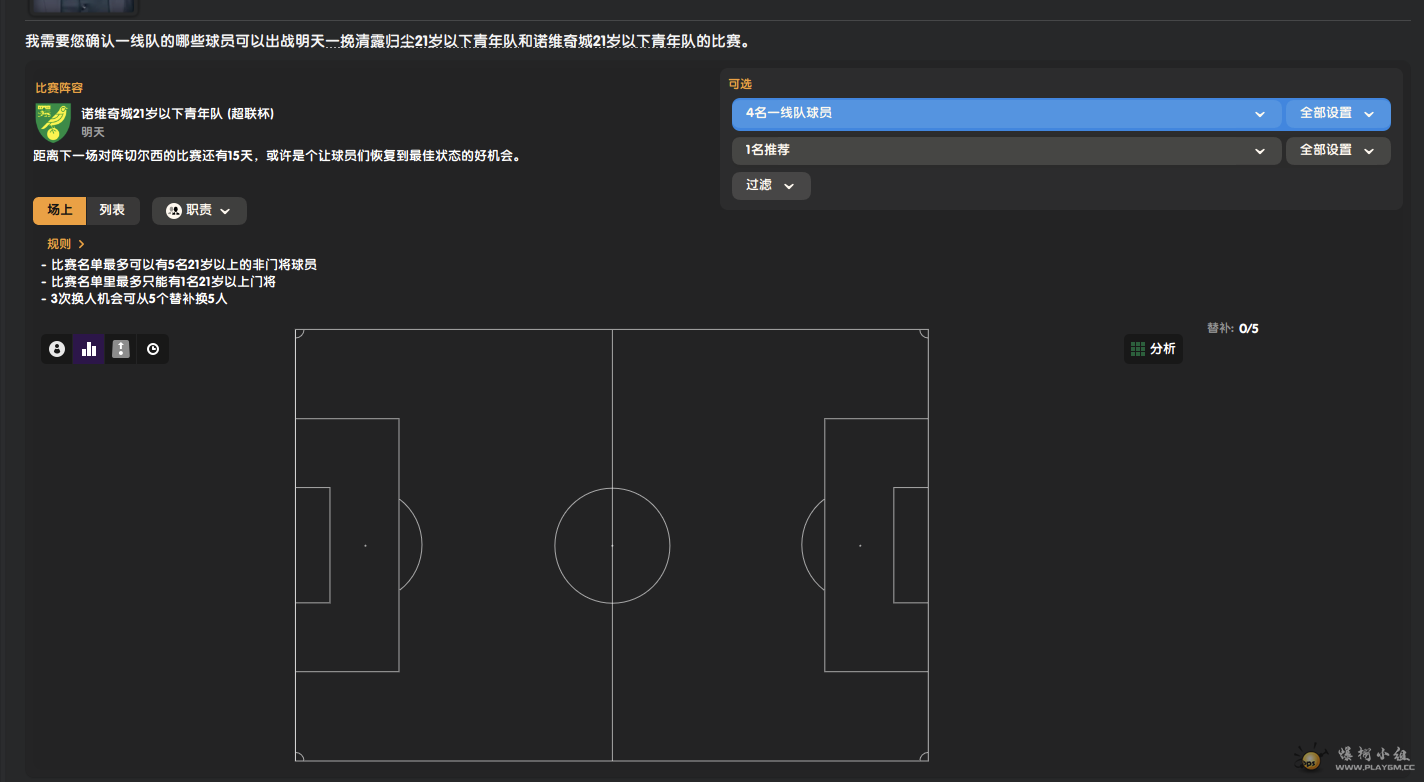The height and width of the screenshot is (782, 1424).
Task: Open 全部设置 for first-team players row
Action: point(1337,114)
